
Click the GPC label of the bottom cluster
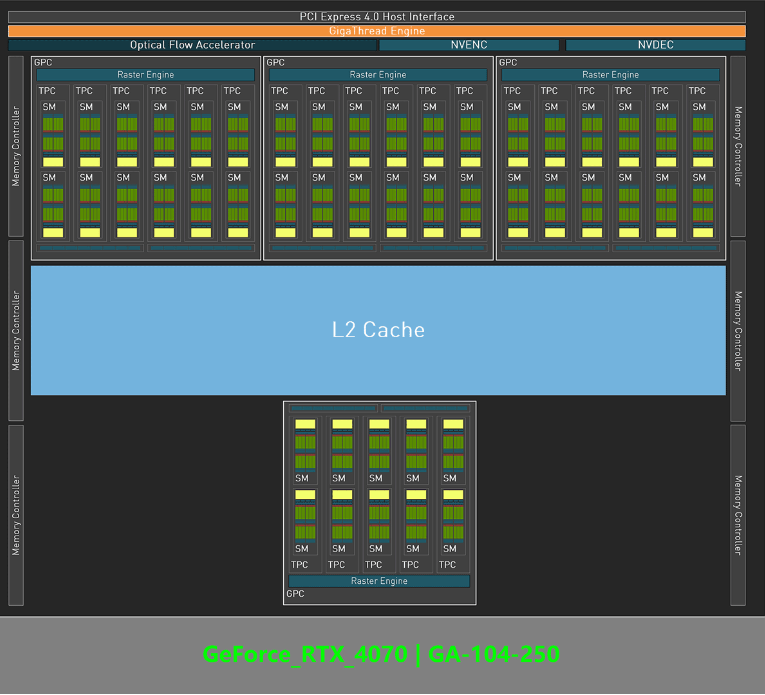296,594
